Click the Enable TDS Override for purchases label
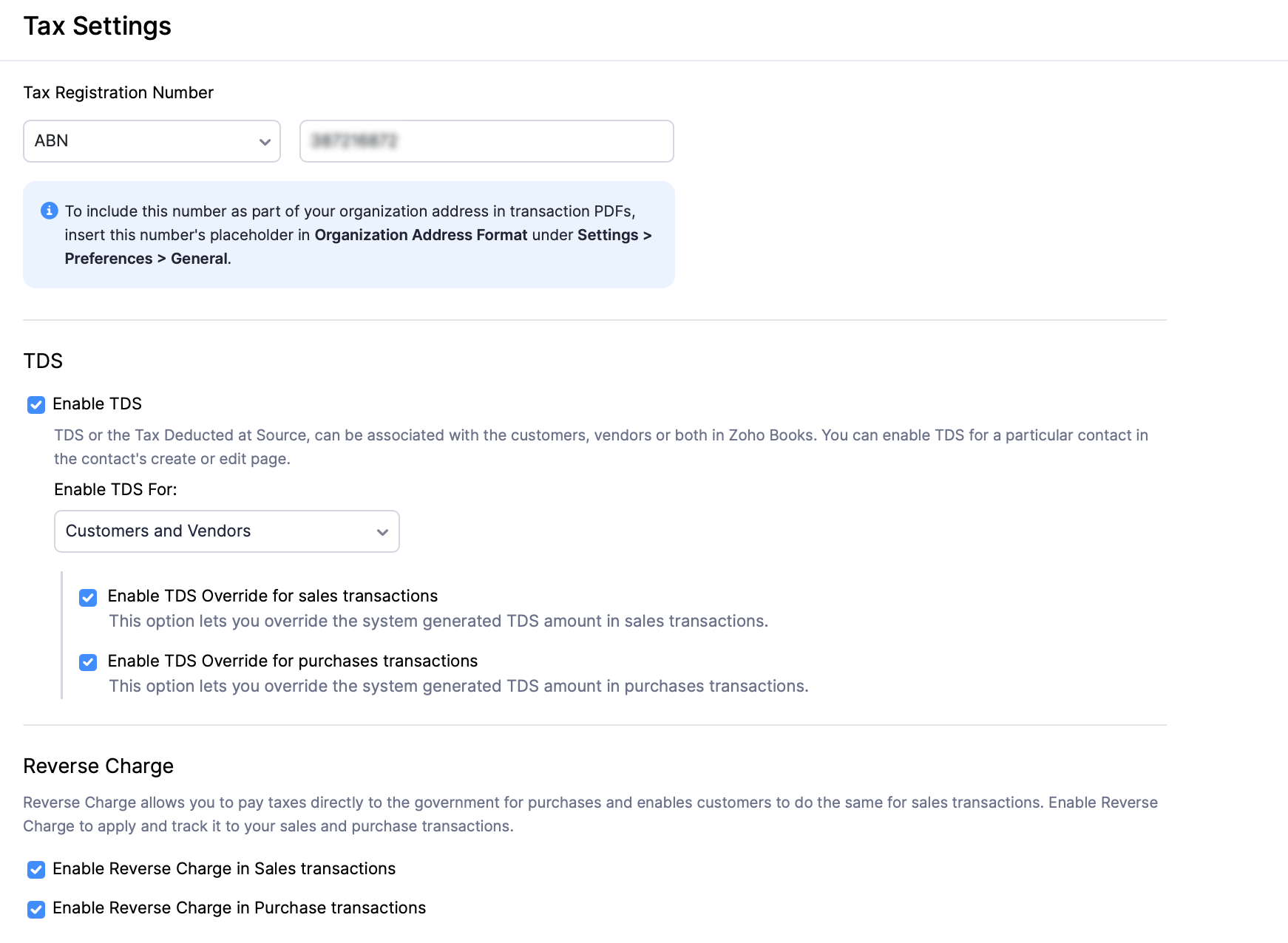This screenshot has height=943, width=1288. 293,661
